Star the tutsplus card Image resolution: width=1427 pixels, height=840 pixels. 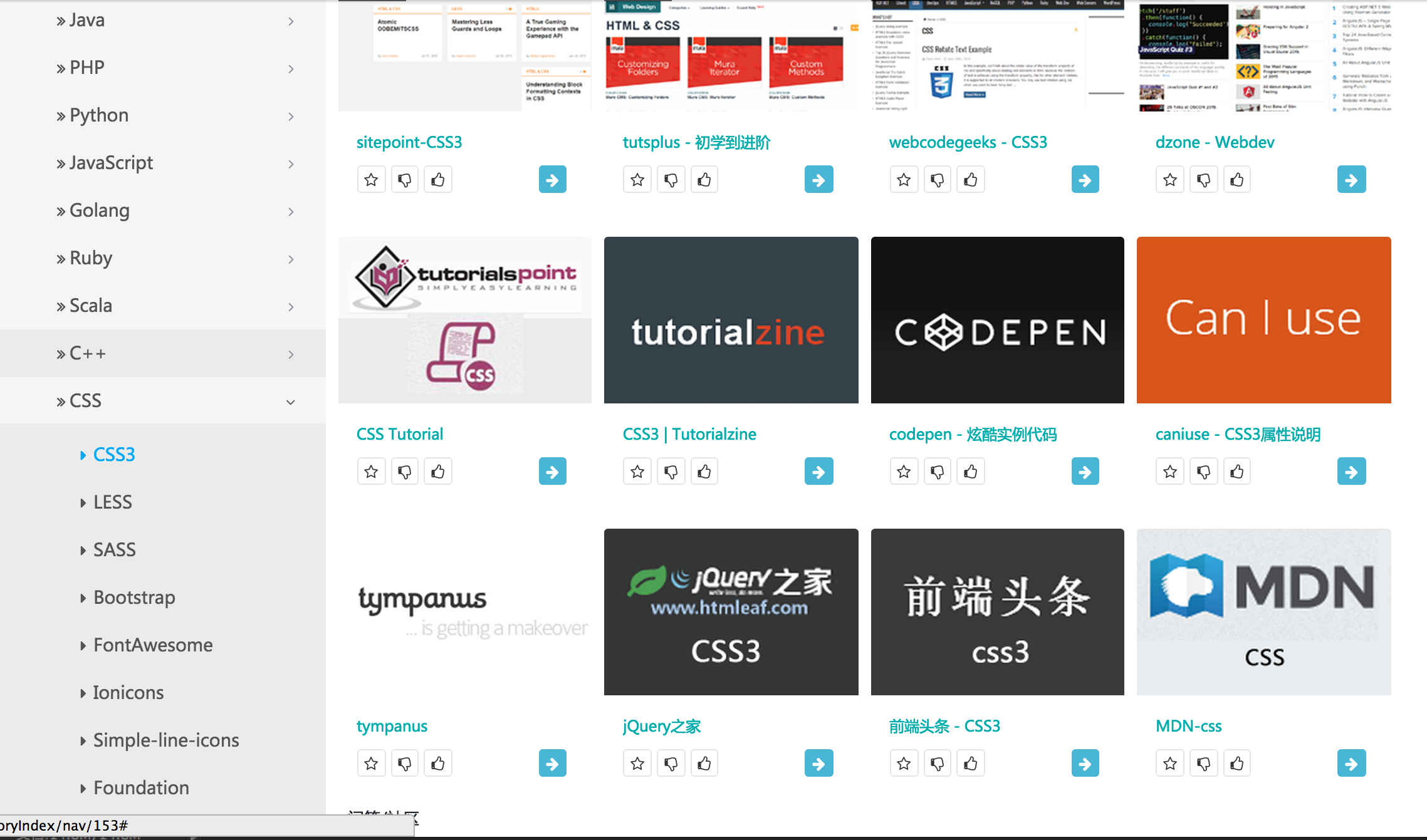click(637, 180)
